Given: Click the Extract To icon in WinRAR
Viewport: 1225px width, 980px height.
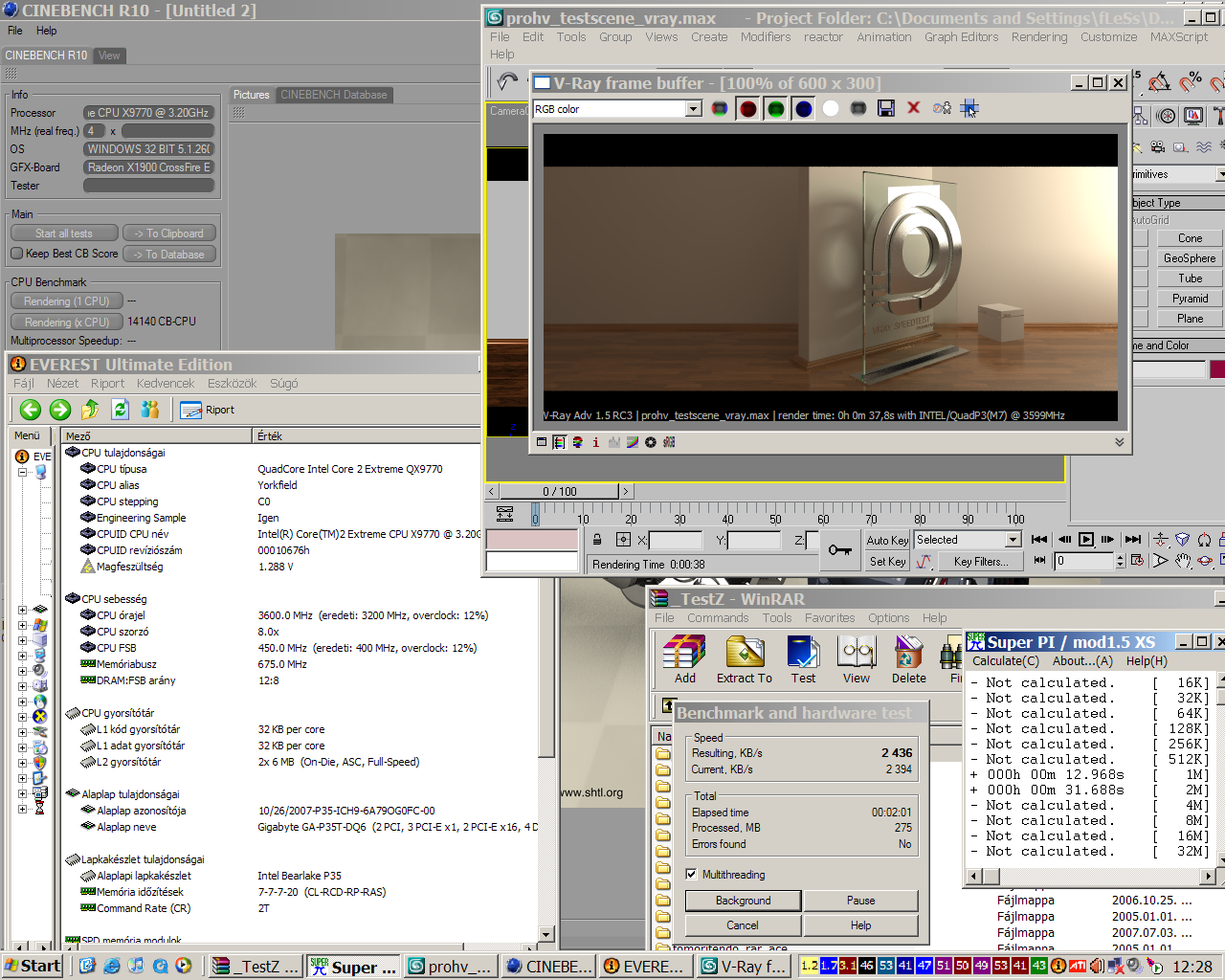Looking at the screenshot, I should [744, 660].
